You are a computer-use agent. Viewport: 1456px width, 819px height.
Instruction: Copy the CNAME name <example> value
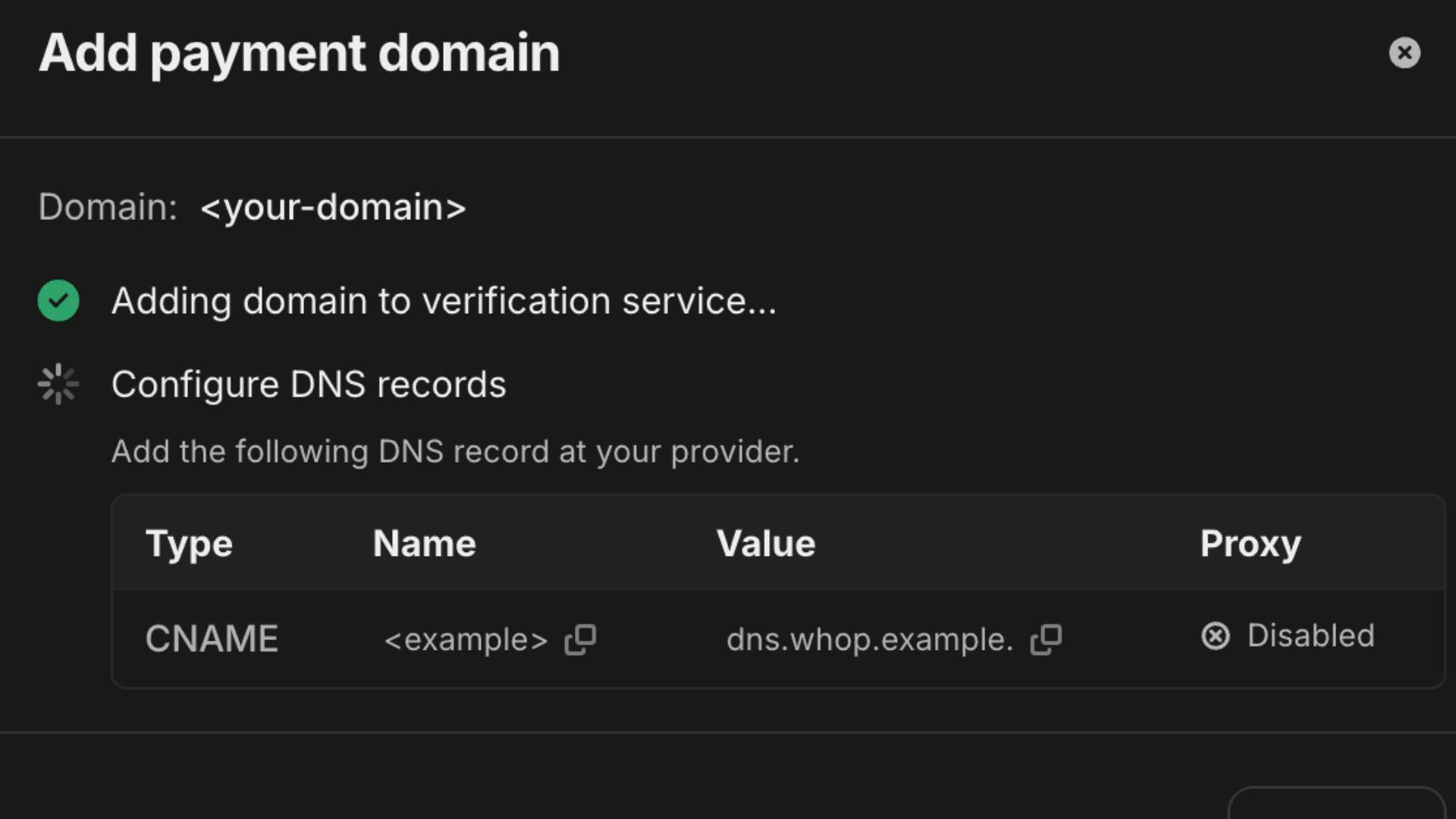tap(580, 639)
